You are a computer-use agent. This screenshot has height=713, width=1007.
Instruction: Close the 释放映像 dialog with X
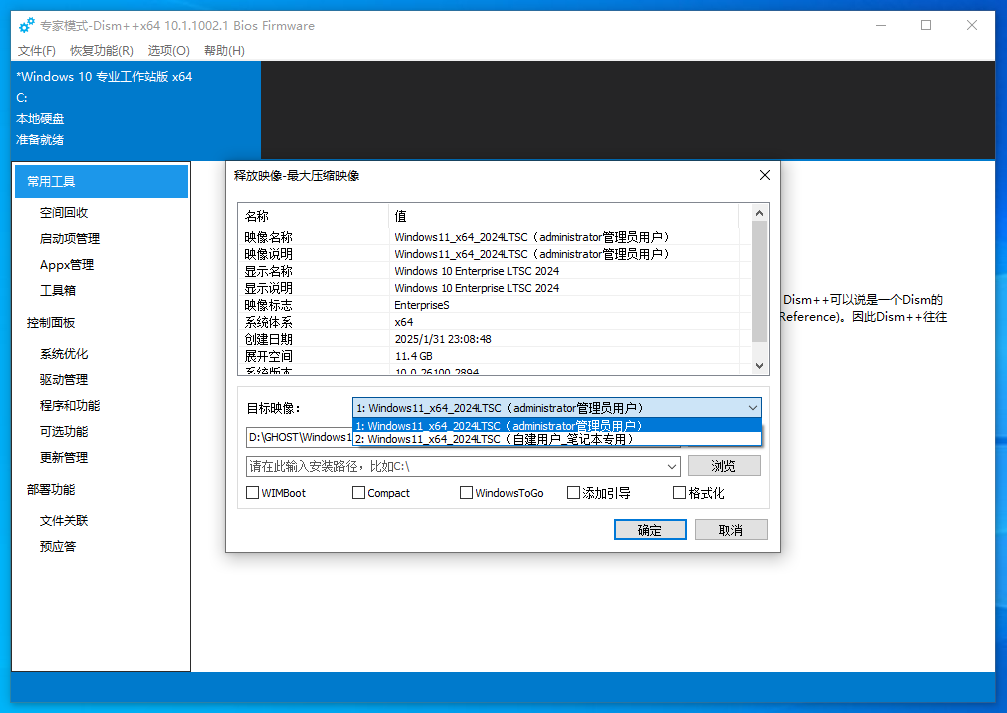click(765, 175)
